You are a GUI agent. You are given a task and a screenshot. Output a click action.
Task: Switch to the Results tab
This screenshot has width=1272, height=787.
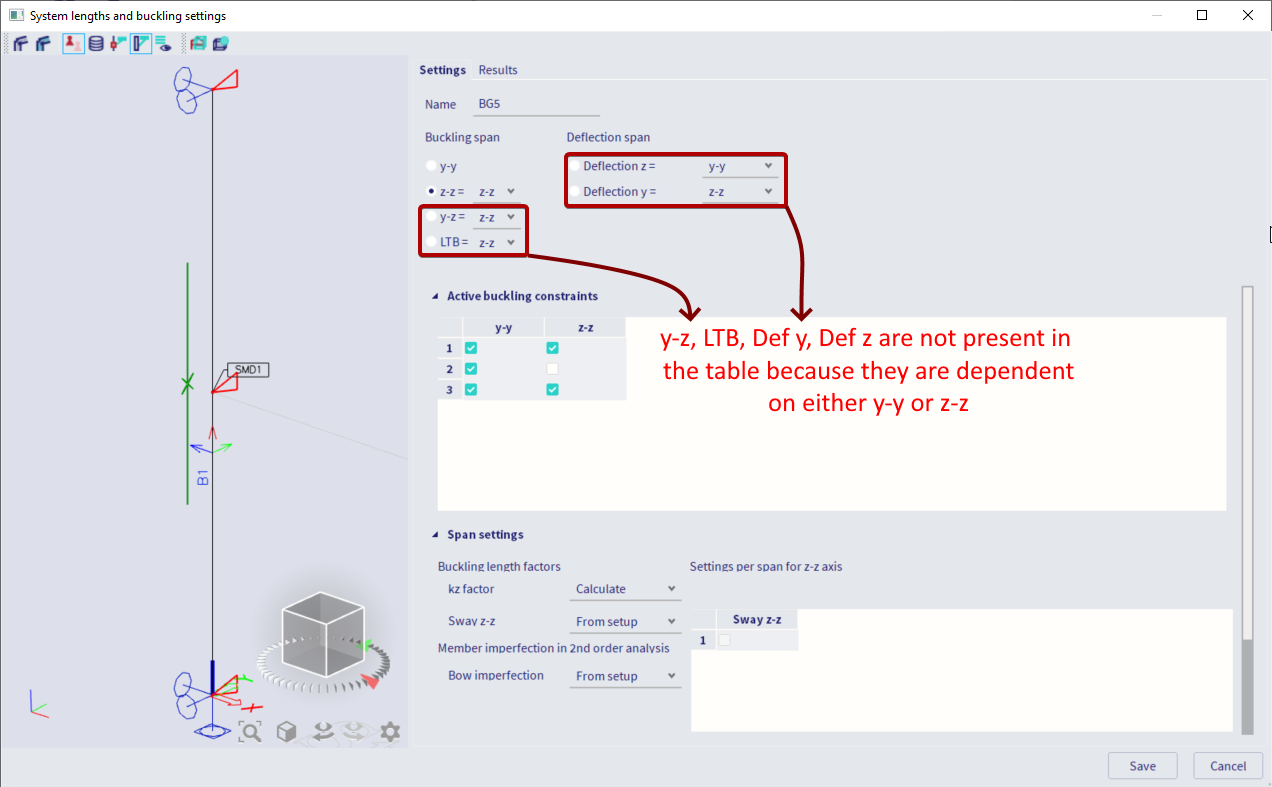click(x=498, y=70)
